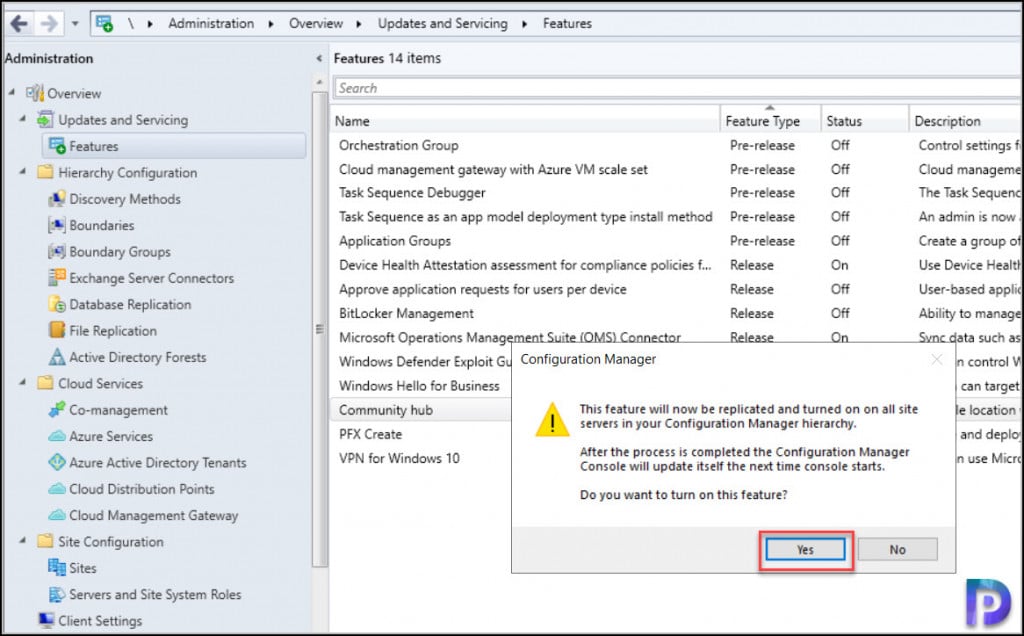Click Servers and Site System Roles icon
The width and height of the screenshot is (1024, 636).
(57, 594)
